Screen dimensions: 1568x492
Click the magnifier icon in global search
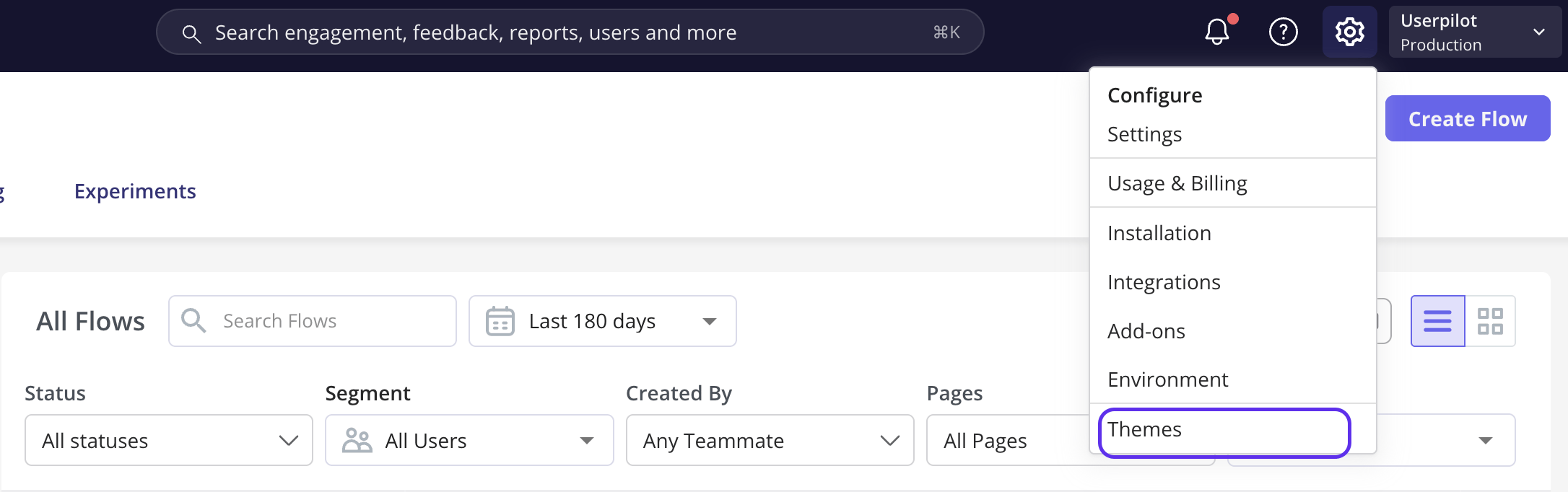(191, 33)
